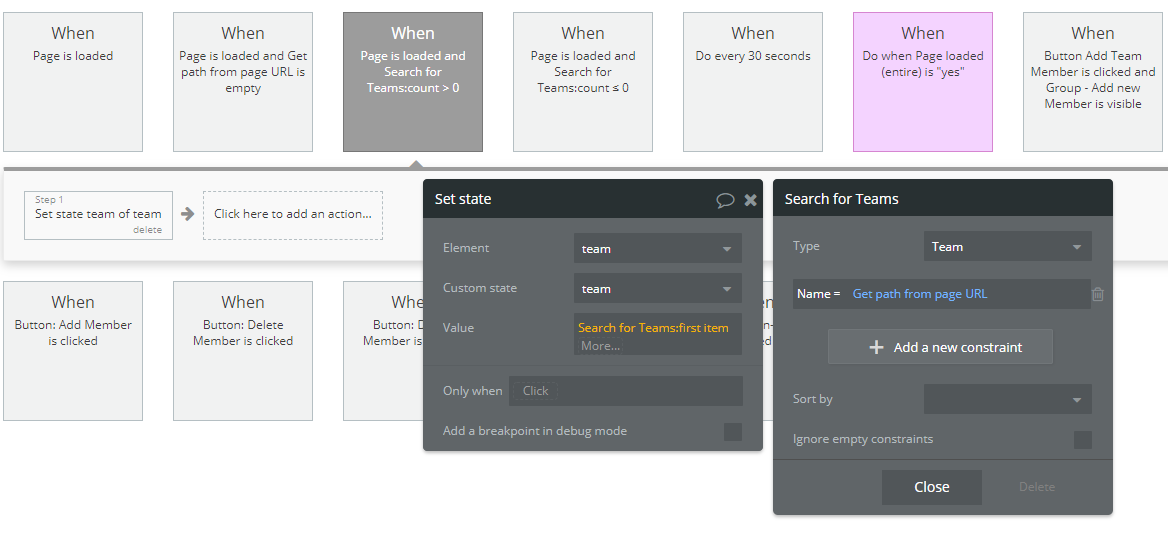The width and height of the screenshot is (1168, 552).
Task: Click 'Click here to add an action' box
Action: coord(292,214)
